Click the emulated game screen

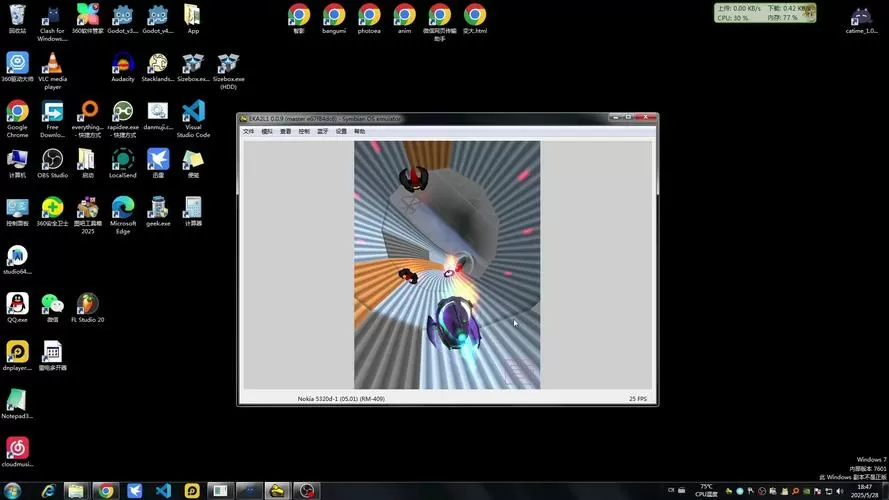pyautogui.click(x=447, y=265)
